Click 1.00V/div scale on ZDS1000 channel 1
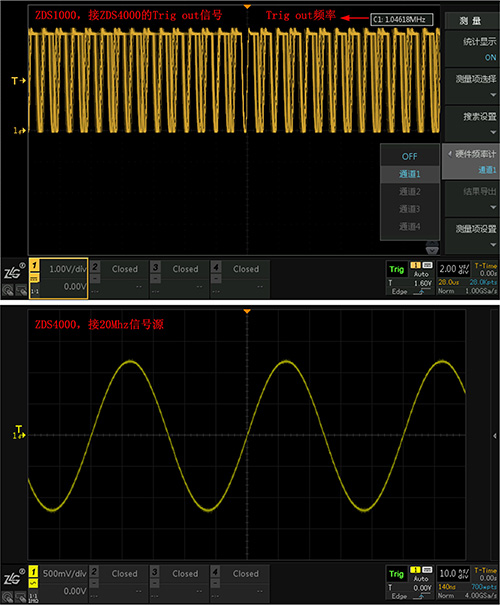The width and height of the screenshot is (500, 605). point(68,269)
